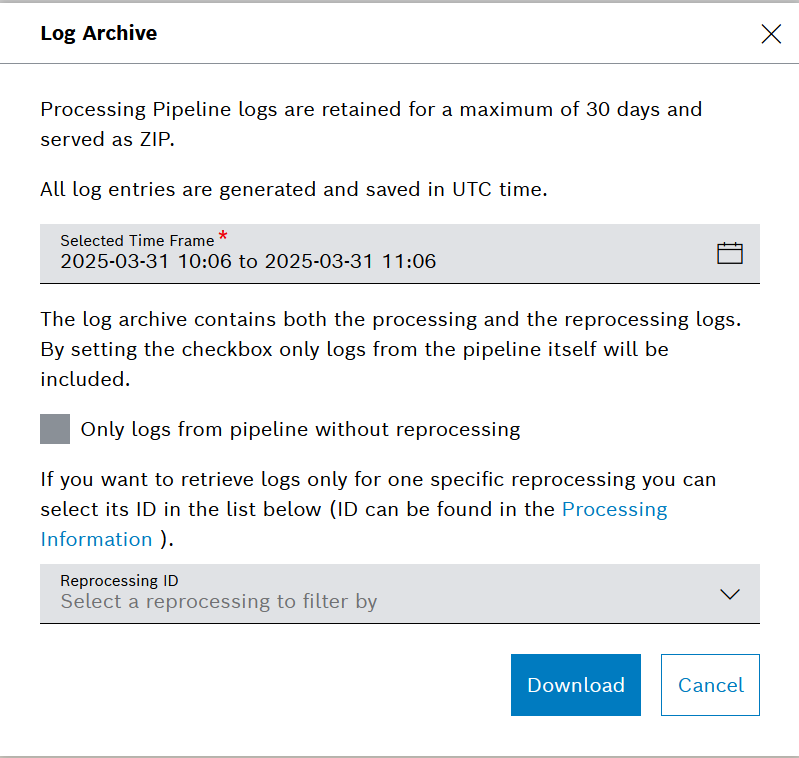The image size is (799, 758).
Task: Click the UTC time information sentence
Action: (x=294, y=189)
